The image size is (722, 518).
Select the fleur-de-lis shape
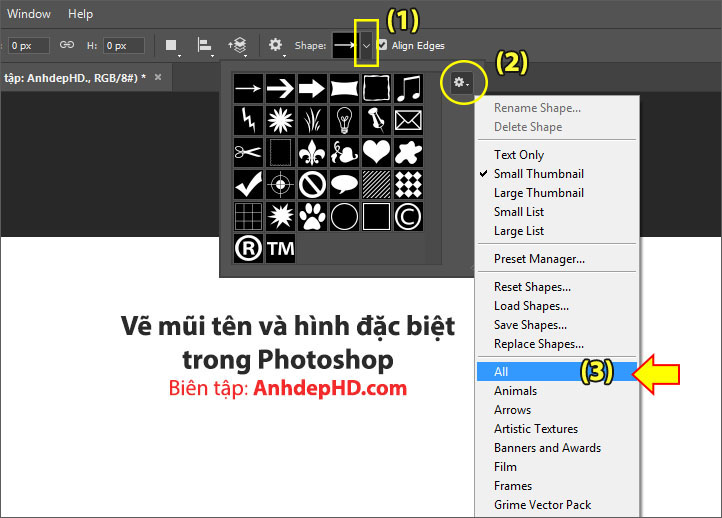[312, 152]
